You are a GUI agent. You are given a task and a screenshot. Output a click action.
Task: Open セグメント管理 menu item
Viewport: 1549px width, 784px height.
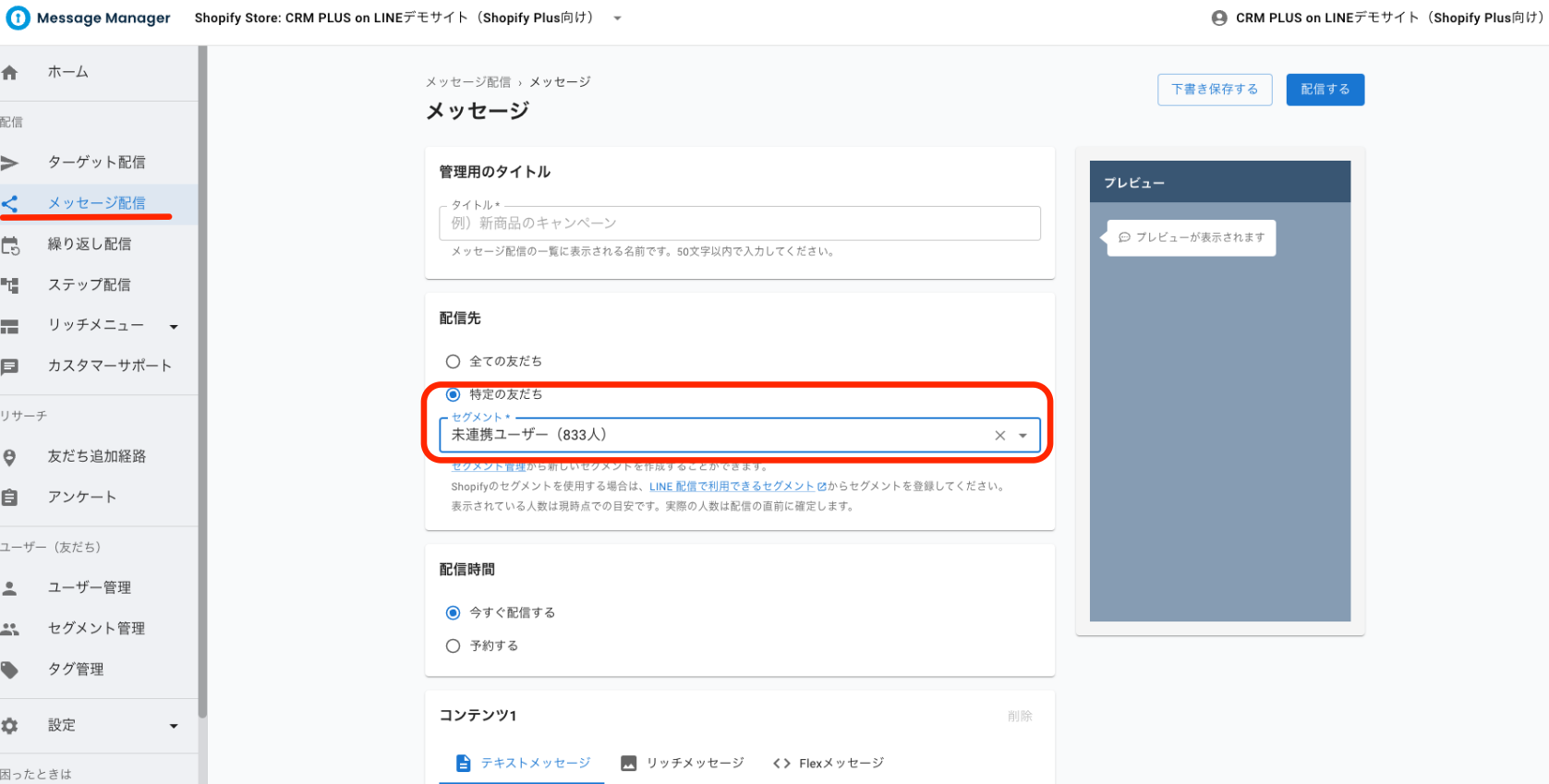[x=96, y=629]
